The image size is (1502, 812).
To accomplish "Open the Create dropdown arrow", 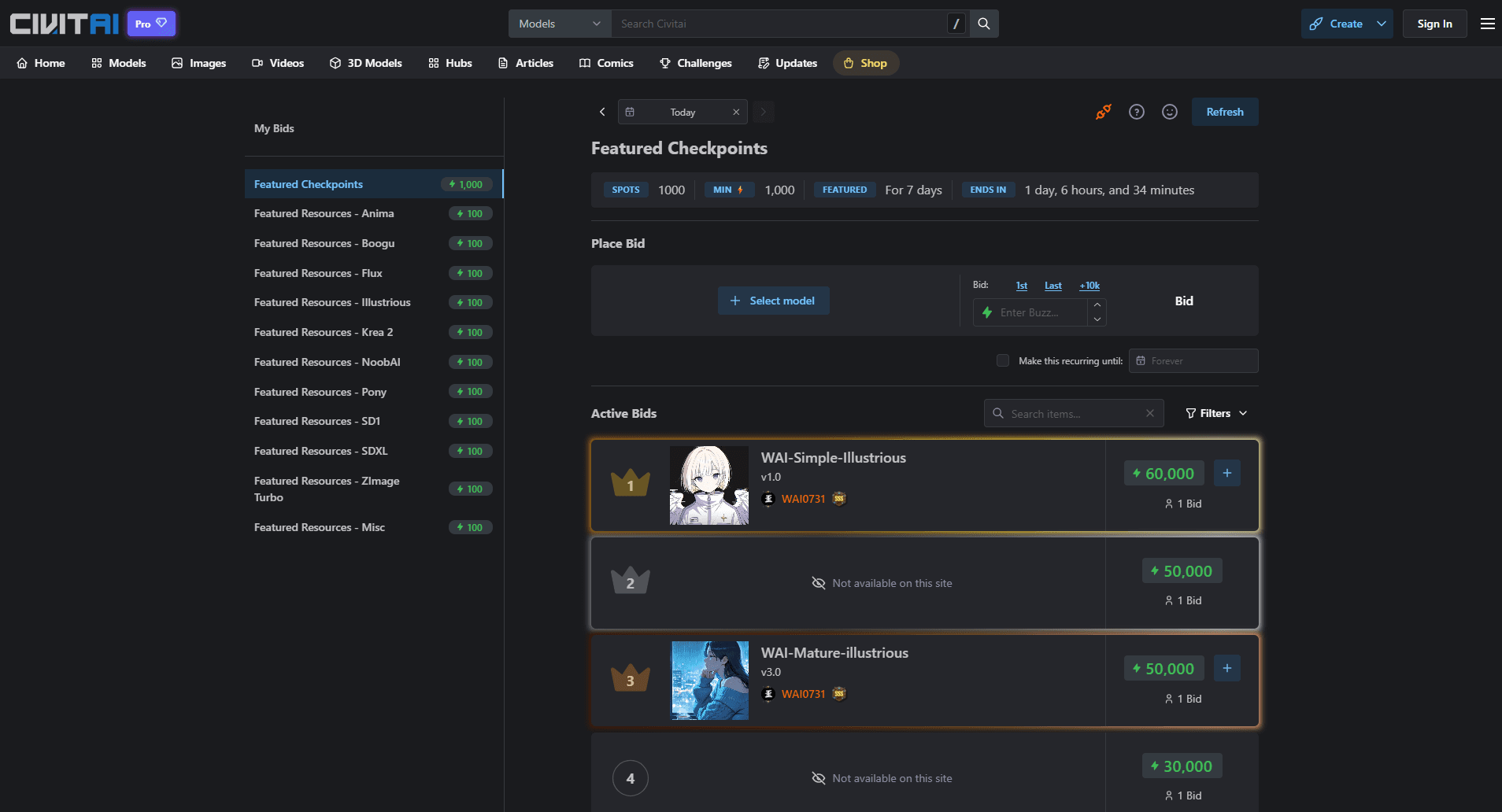I will [x=1382, y=24].
